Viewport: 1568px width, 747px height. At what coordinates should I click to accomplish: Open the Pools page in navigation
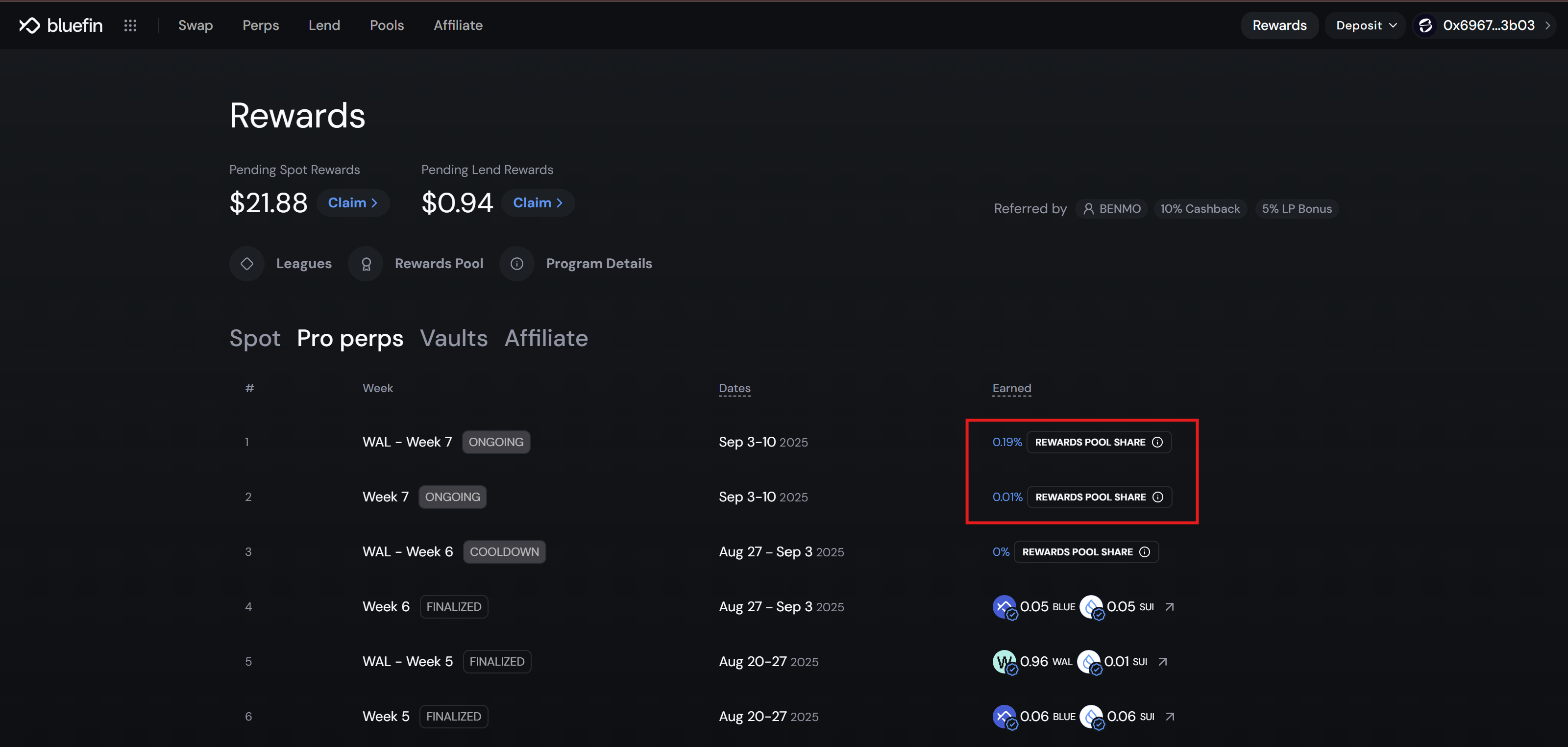387,25
